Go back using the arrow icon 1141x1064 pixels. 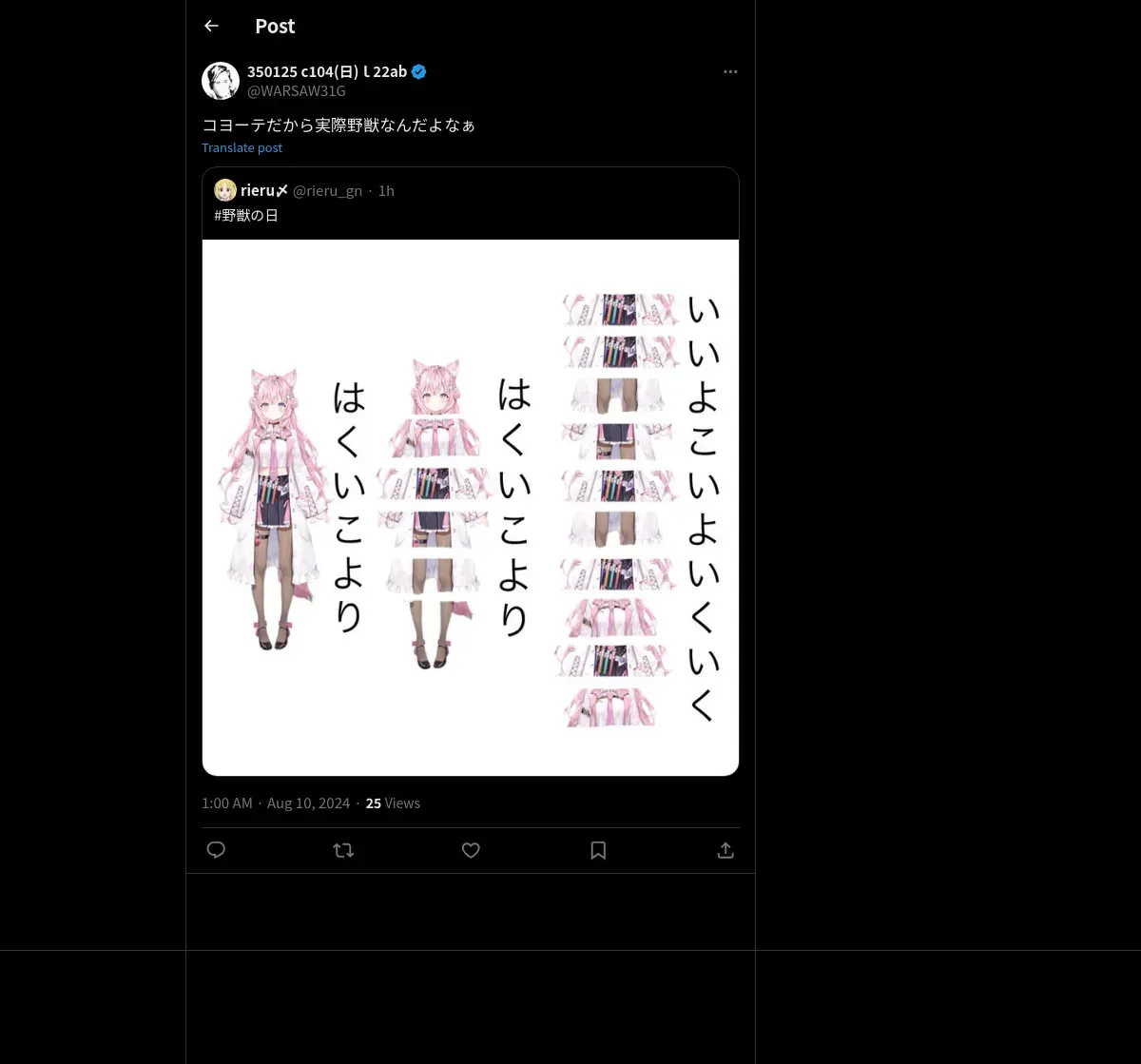pos(211,26)
